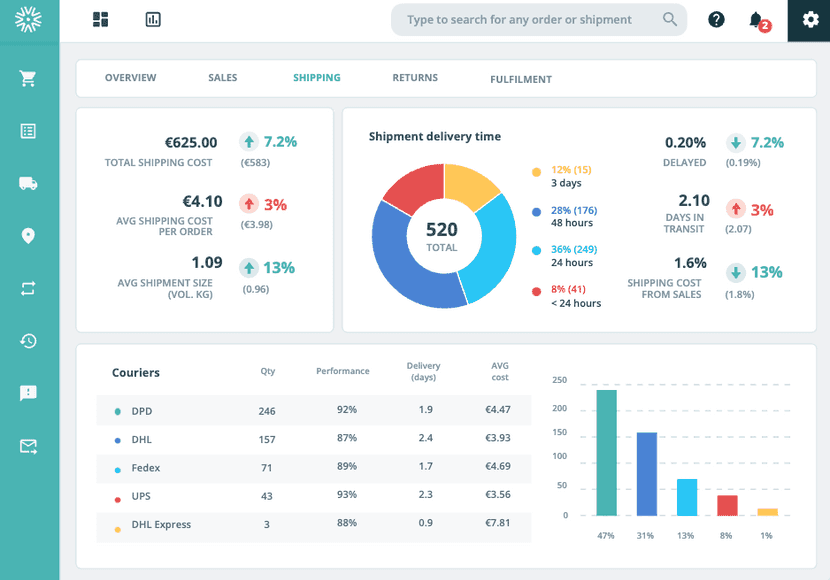The height and width of the screenshot is (580, 830).
Task: Open the Fulfilment tab
Action: [520, 79]
